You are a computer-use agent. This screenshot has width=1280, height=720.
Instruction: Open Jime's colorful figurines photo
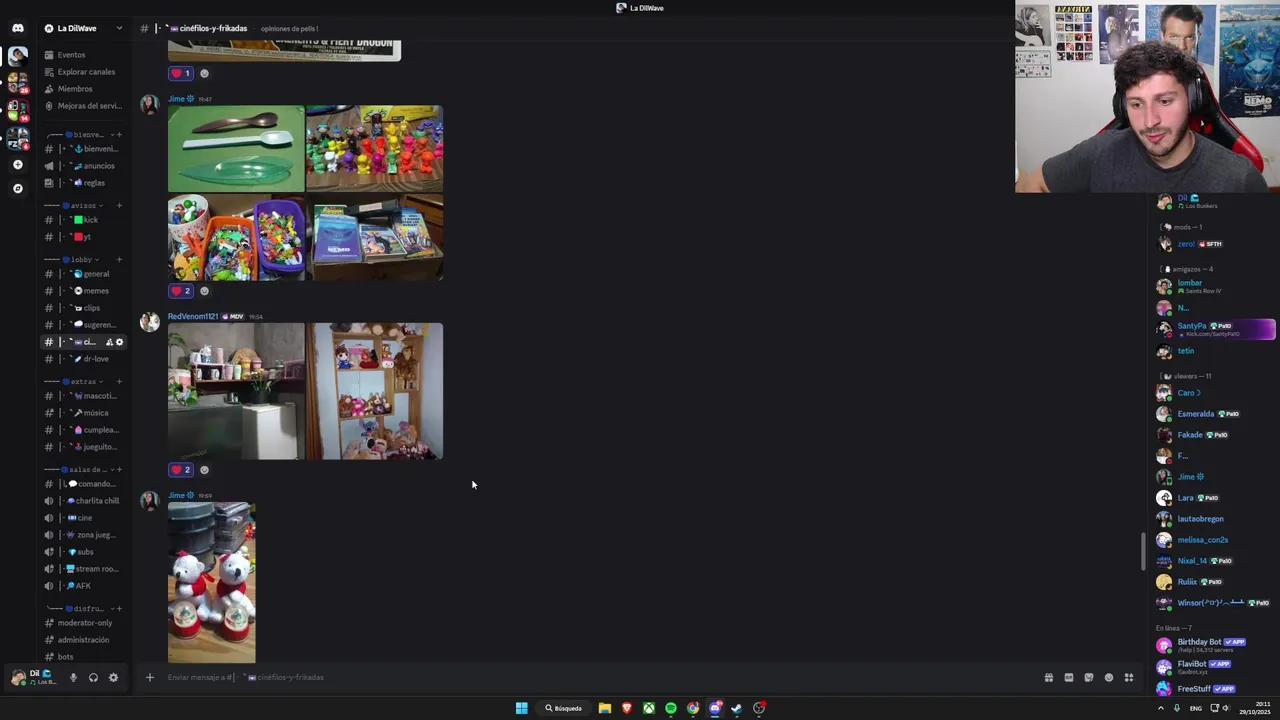(374, 148)
